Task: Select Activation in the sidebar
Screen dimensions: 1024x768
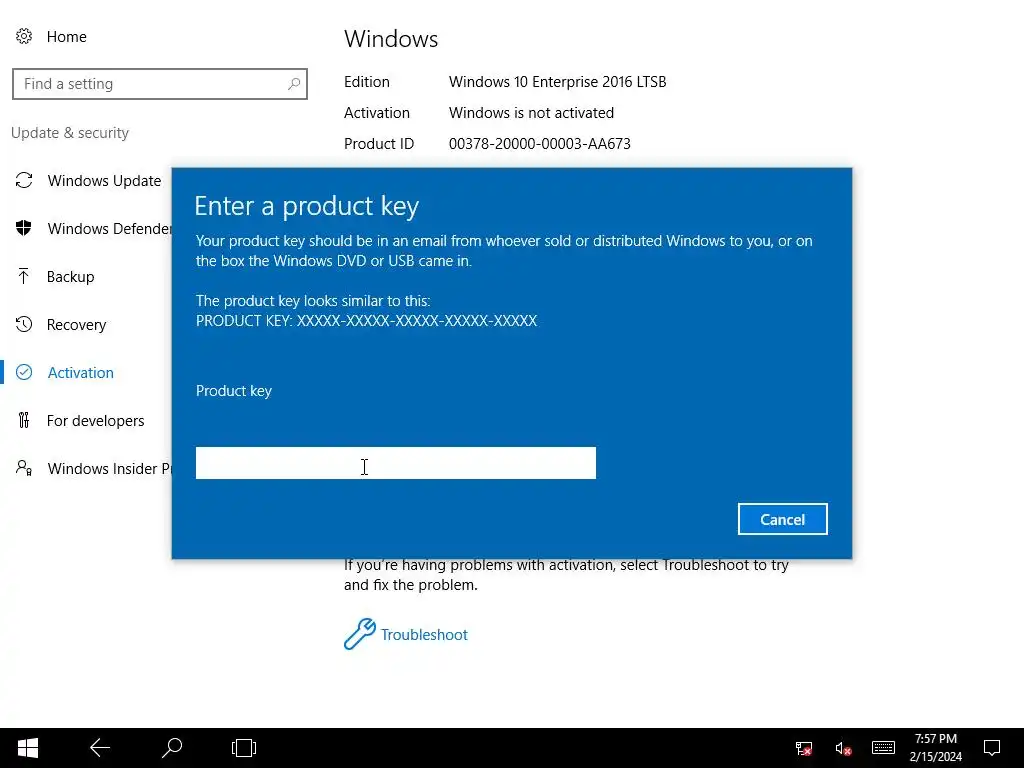Action: pos(81,372)
